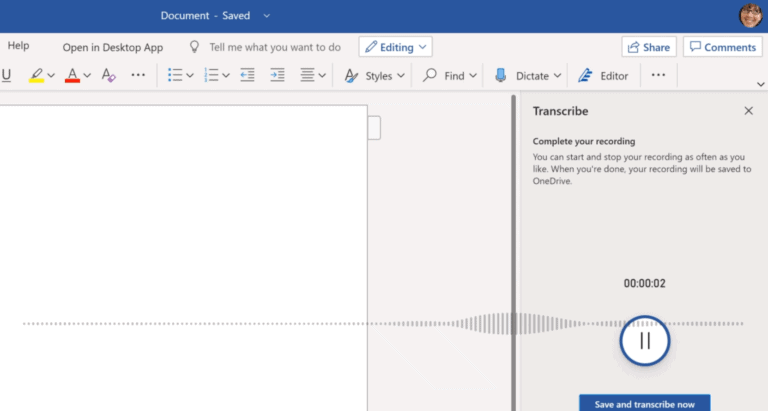Apply numbered list
The height and width of the screenshot is (411, 768).
[x=211, y=75]
